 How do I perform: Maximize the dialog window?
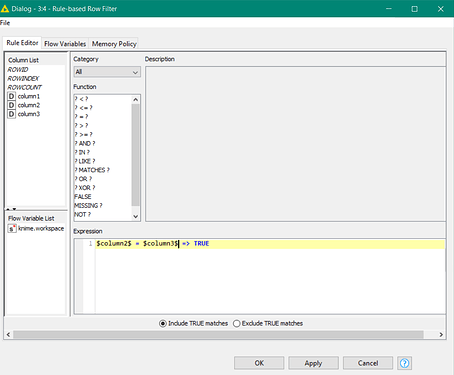pos(414,9)
